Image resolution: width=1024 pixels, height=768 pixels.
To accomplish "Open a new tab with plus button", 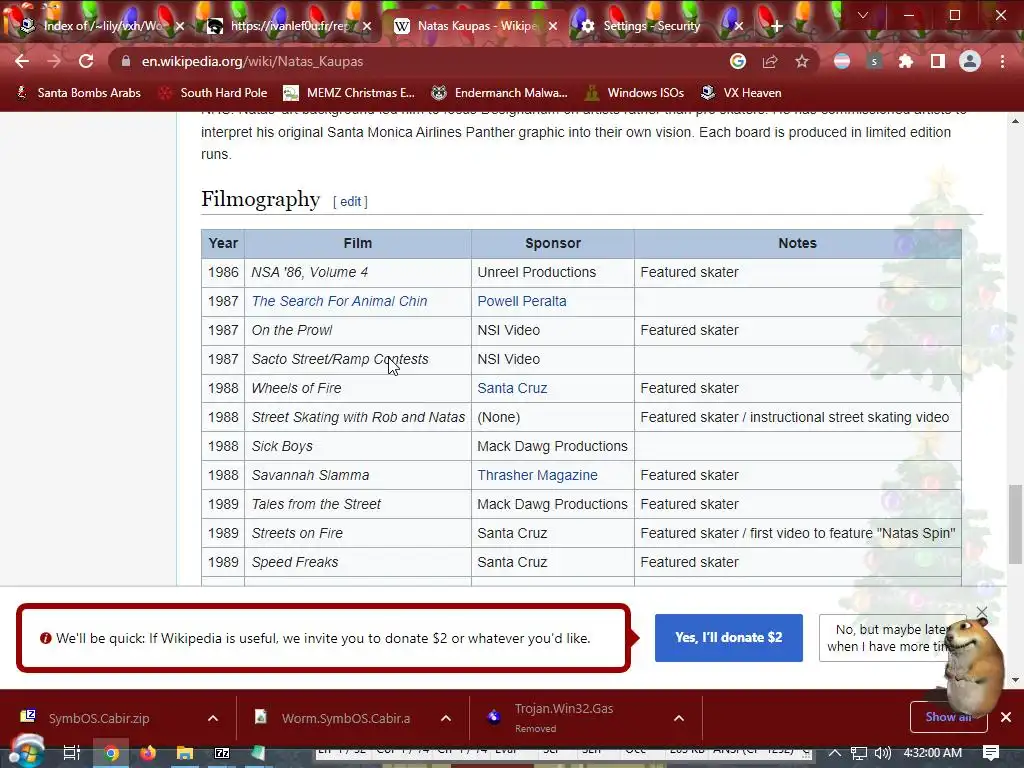I will click(x=776, y=26).
